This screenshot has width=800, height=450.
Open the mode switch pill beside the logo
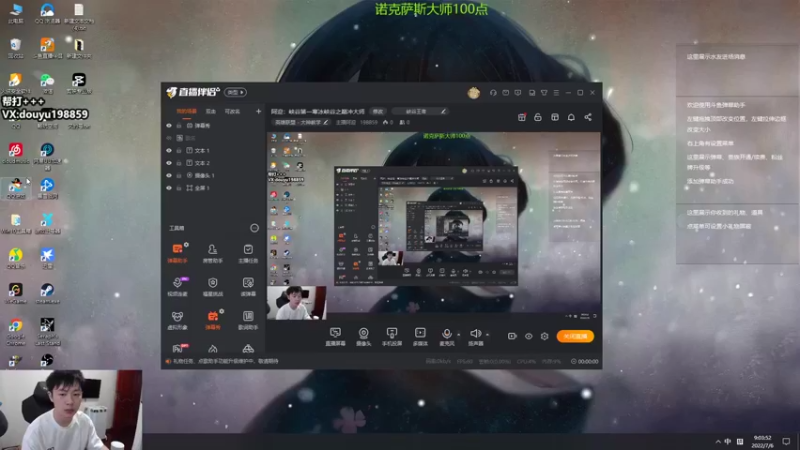click(x=235, y=92)
